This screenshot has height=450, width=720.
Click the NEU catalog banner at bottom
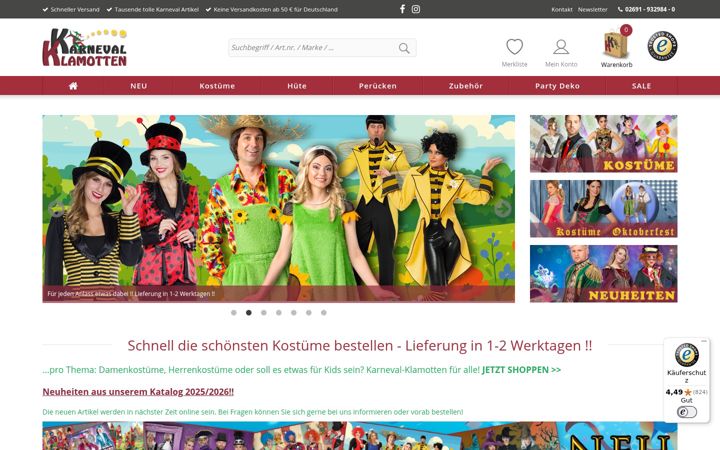pos(360,436)
